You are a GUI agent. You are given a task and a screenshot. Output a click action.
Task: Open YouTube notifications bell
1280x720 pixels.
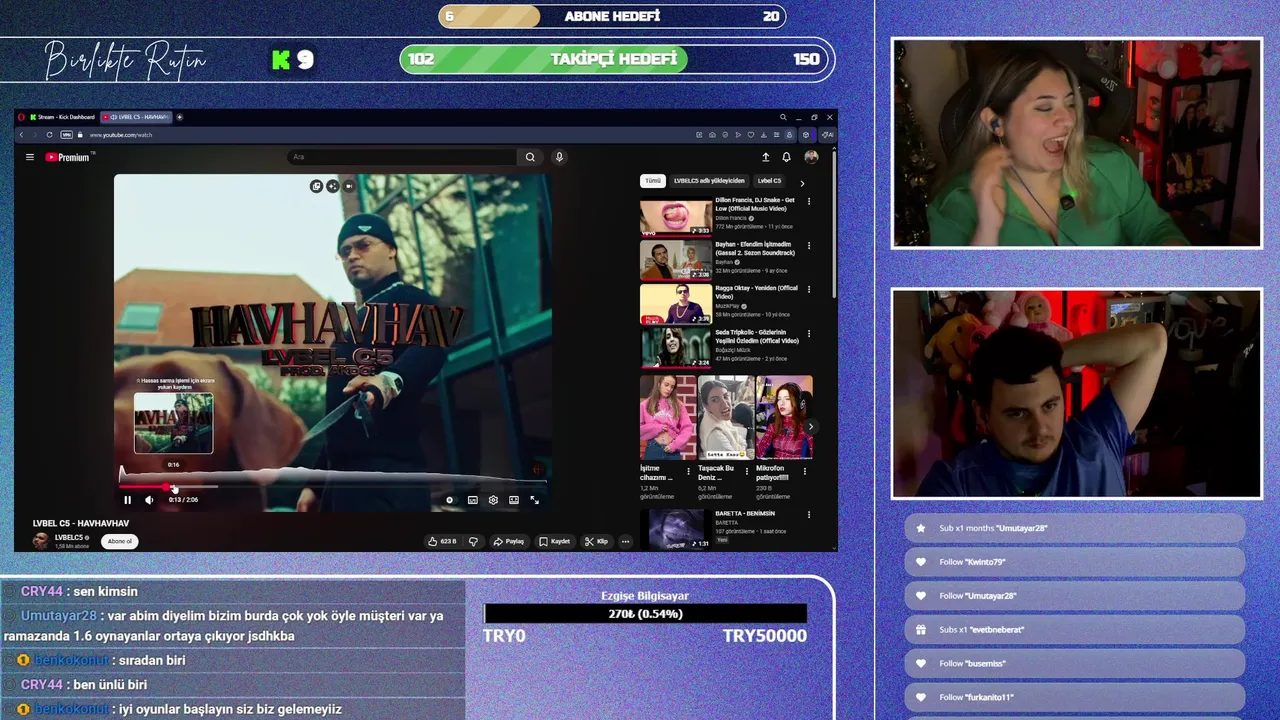click(x=786, y=157)
